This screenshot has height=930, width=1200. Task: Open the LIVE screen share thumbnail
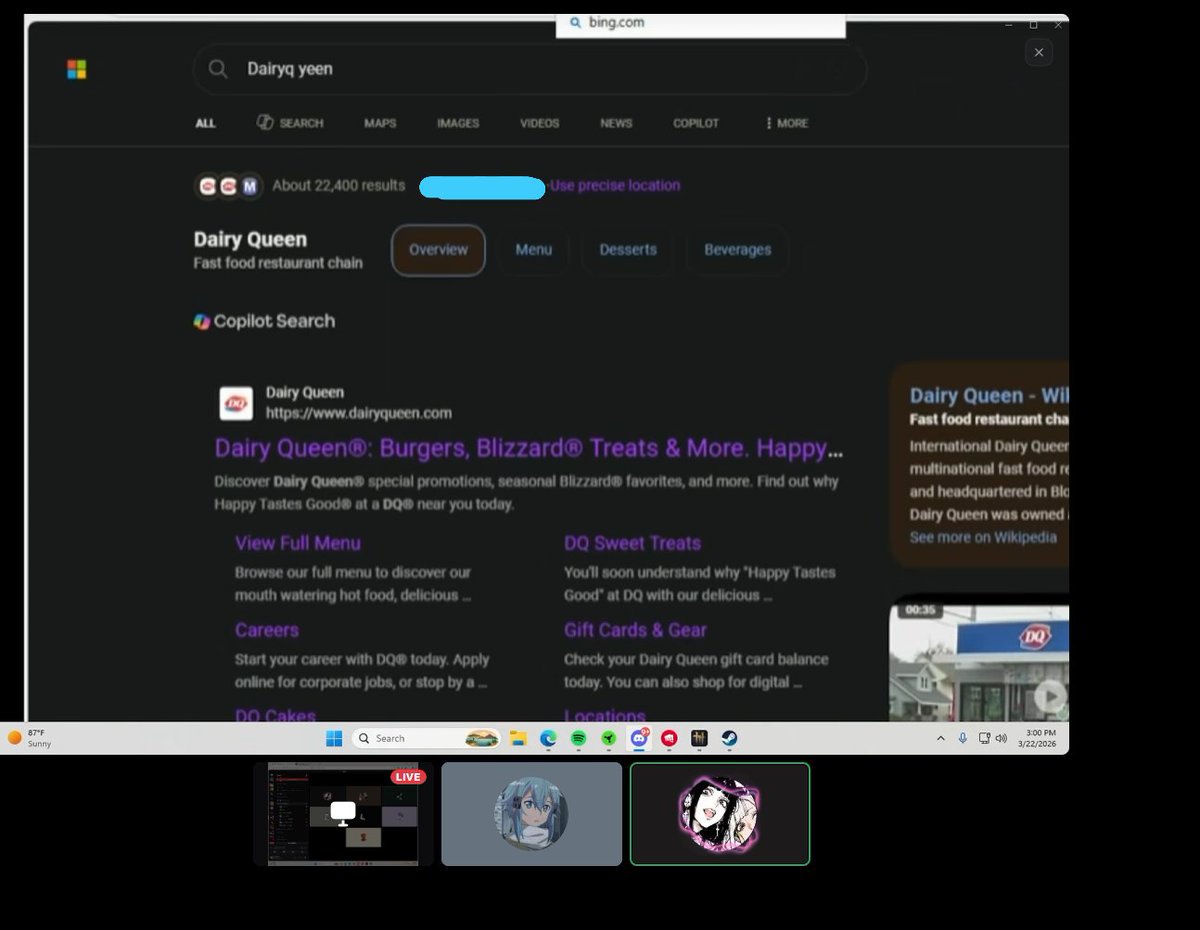pos(343,814)
